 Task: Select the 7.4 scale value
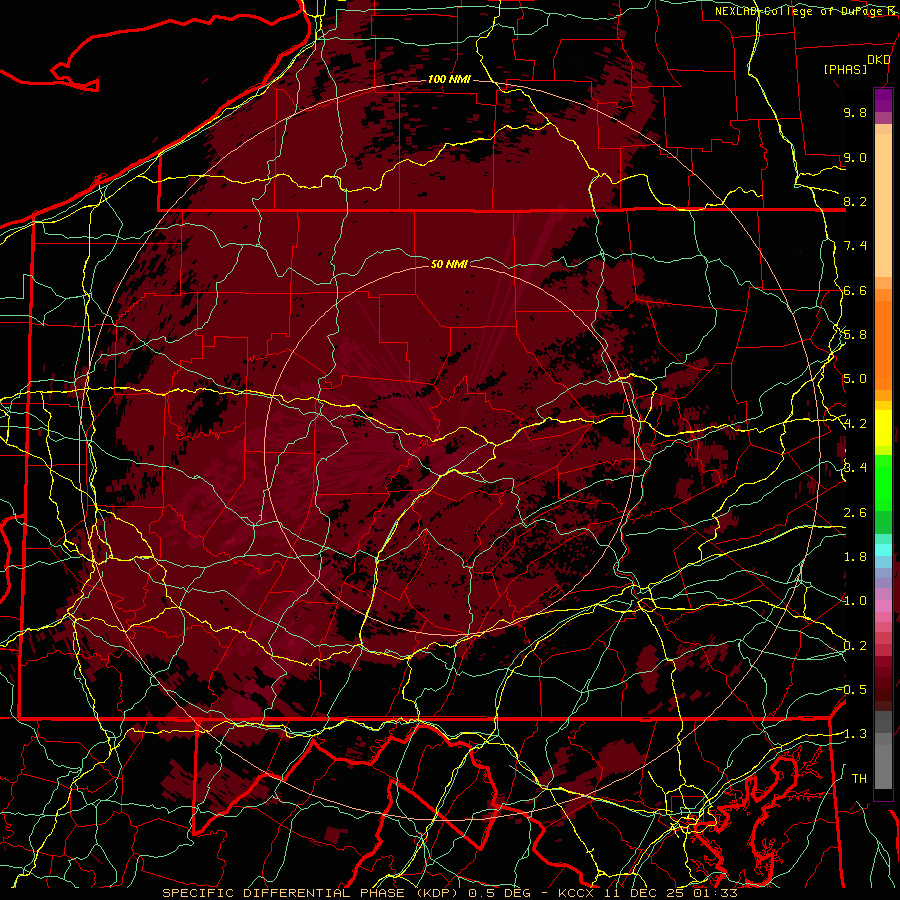[x=855, y=246]
